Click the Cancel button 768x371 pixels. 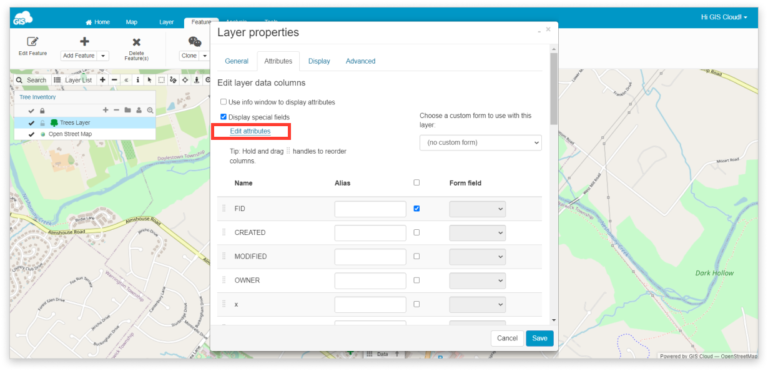(507, 338)
